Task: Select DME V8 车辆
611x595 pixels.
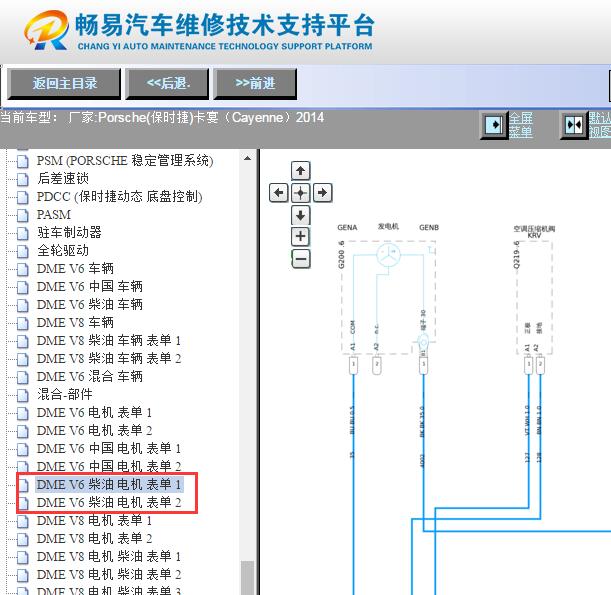Action: coord(75,322)
